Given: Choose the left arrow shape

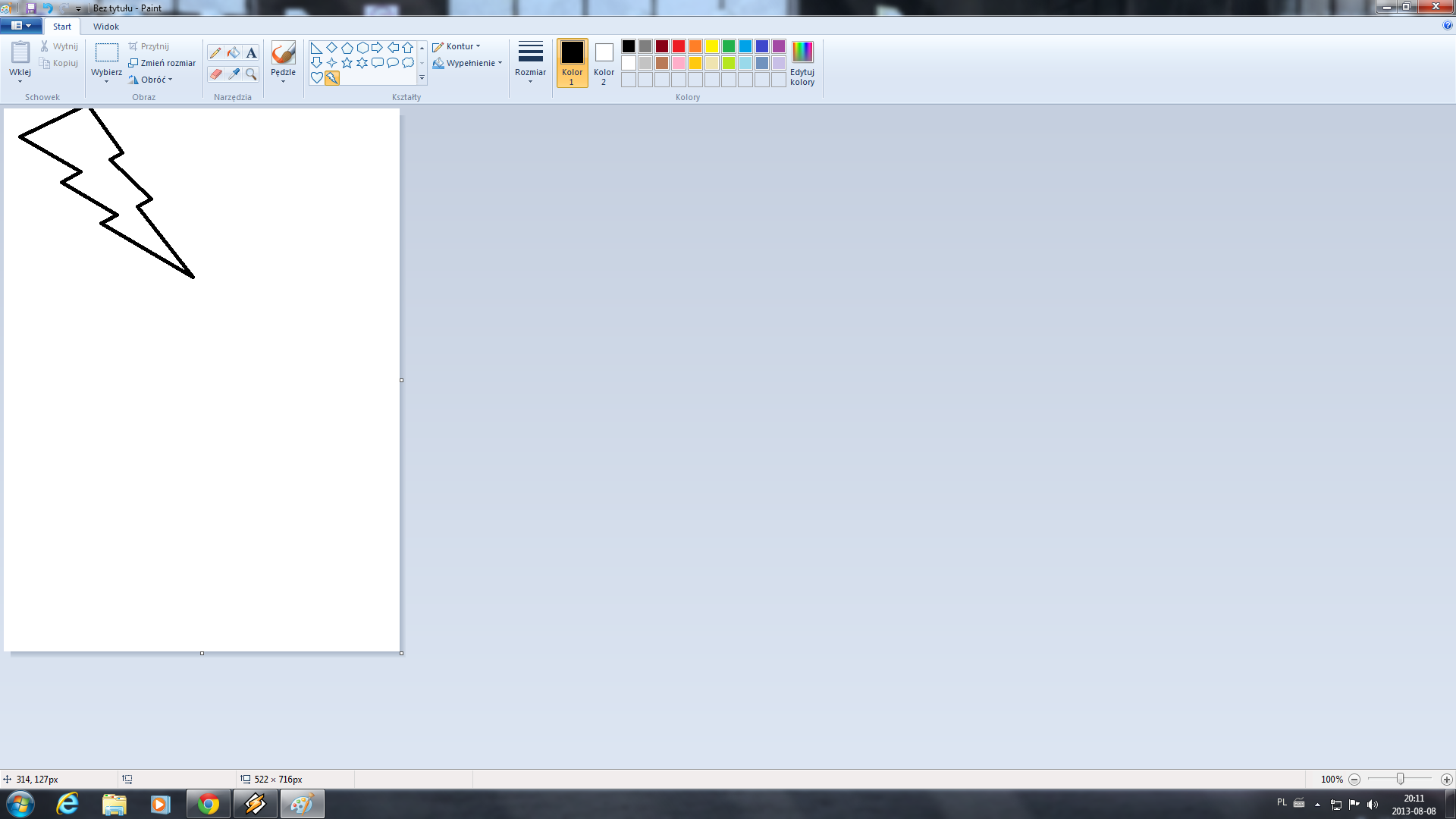Looking at the screenshot, I should [393, 48].
